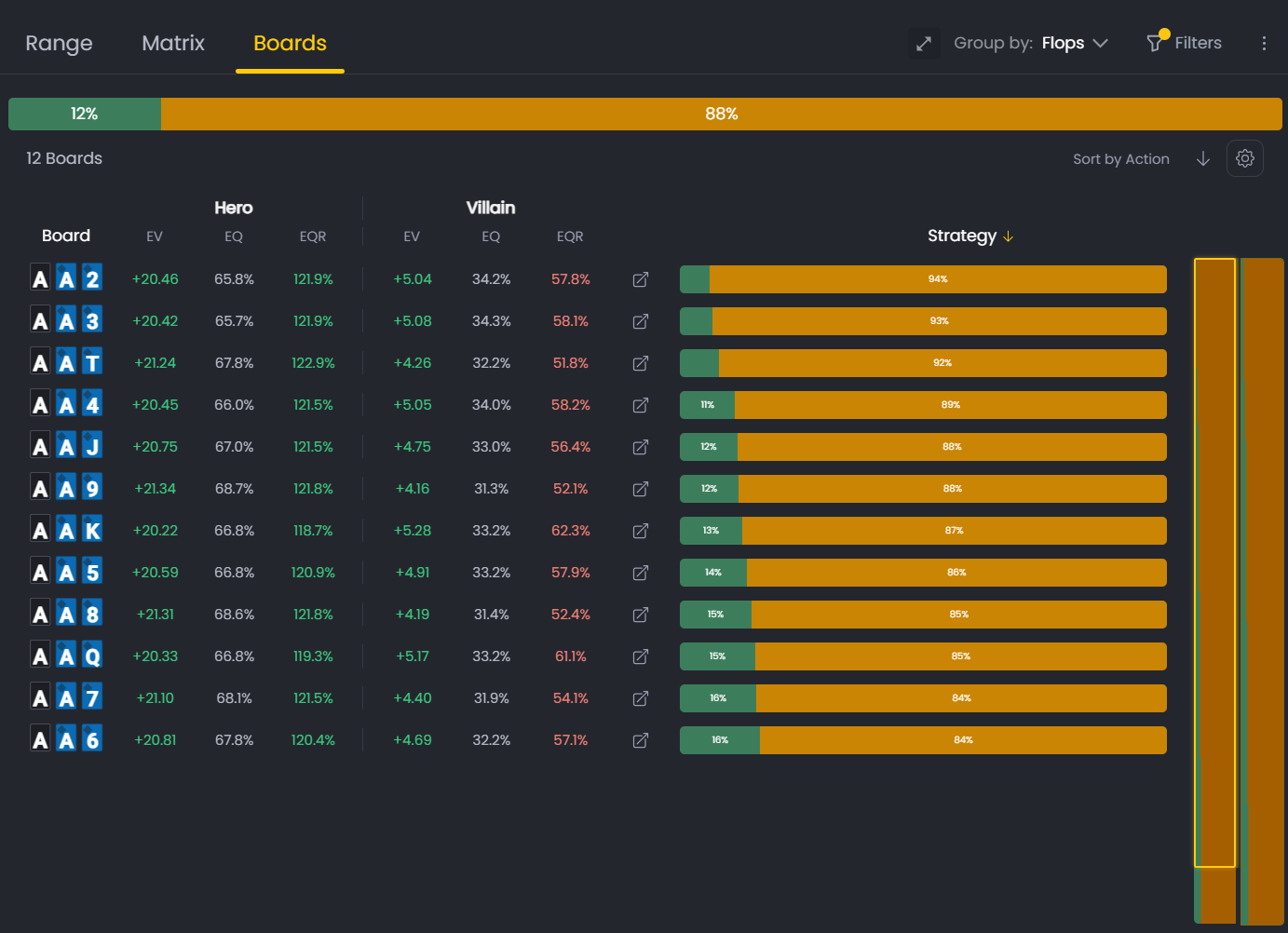
Task: Open AAK board via its external link icon
Action: coord(641,531)
